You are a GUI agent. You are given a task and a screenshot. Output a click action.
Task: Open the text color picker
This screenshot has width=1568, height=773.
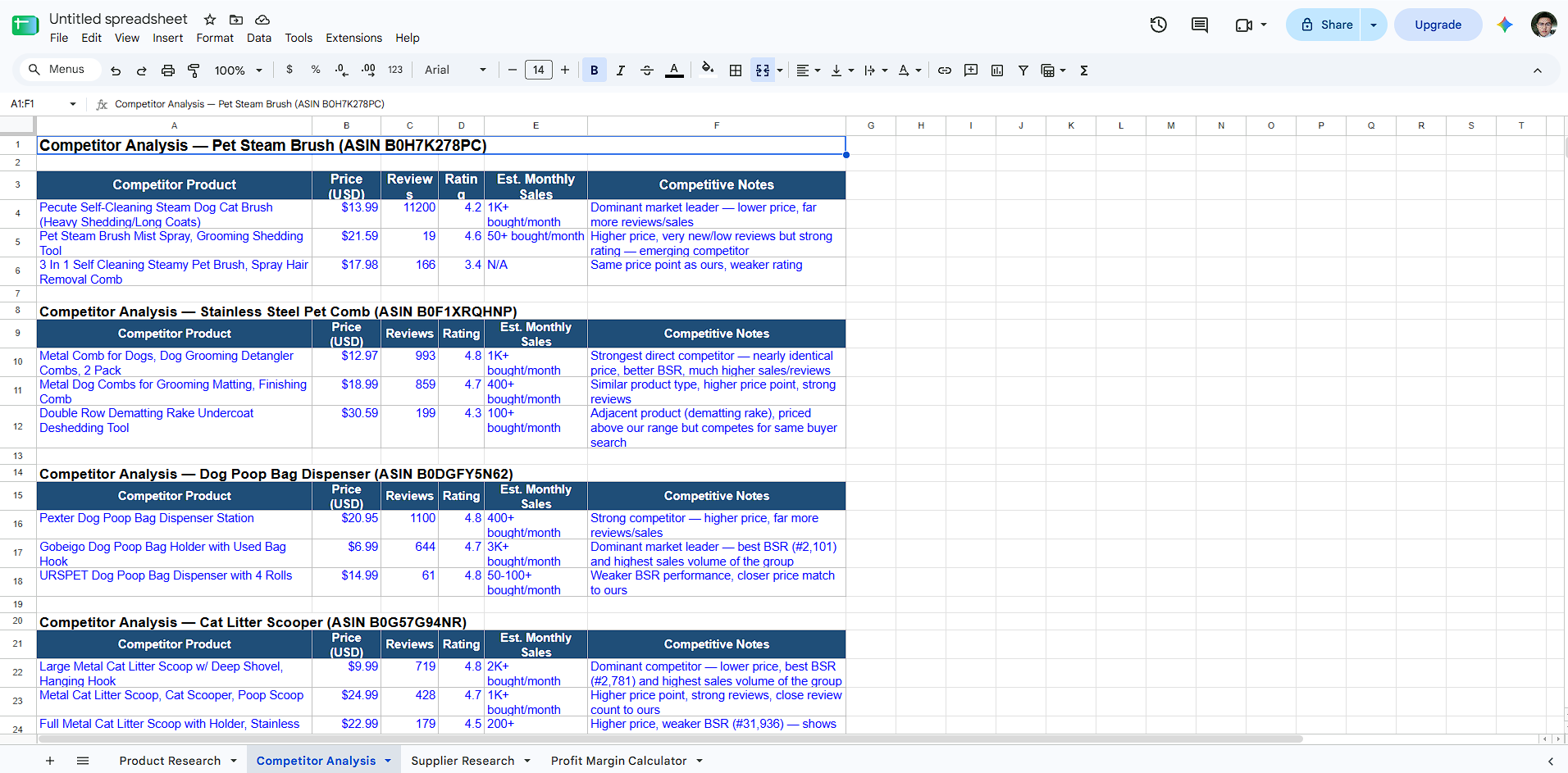pos(674,70)
